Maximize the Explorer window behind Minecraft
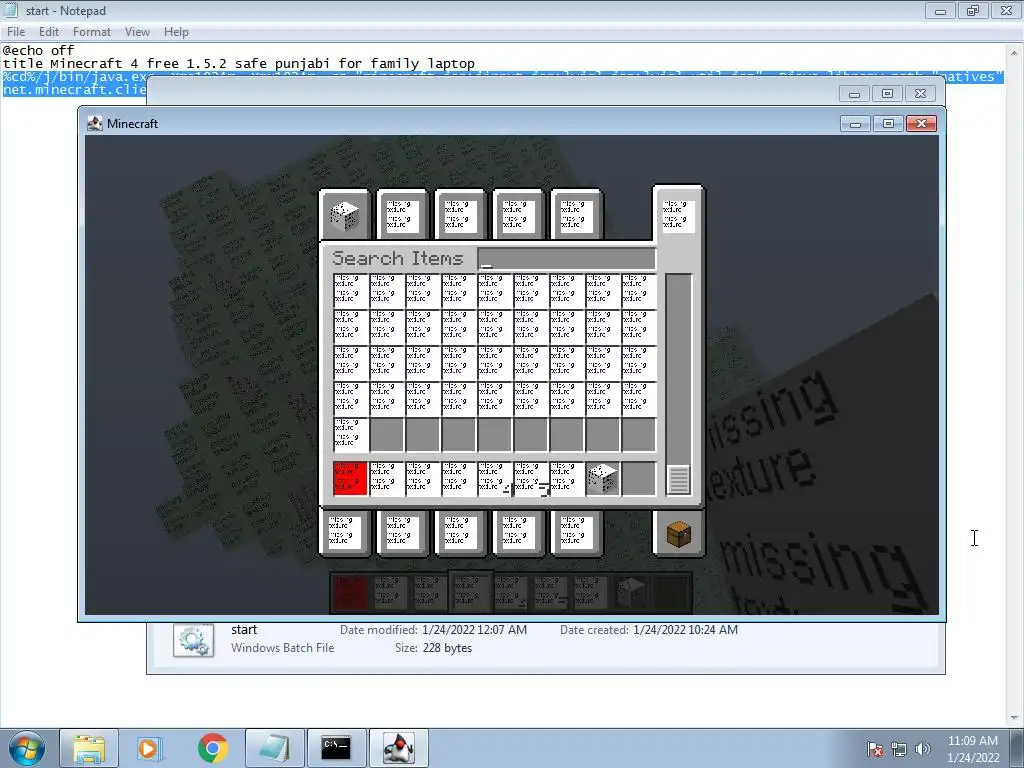Image resolution: width=1024 pixels, height=768 pixels. pos(887,94)
